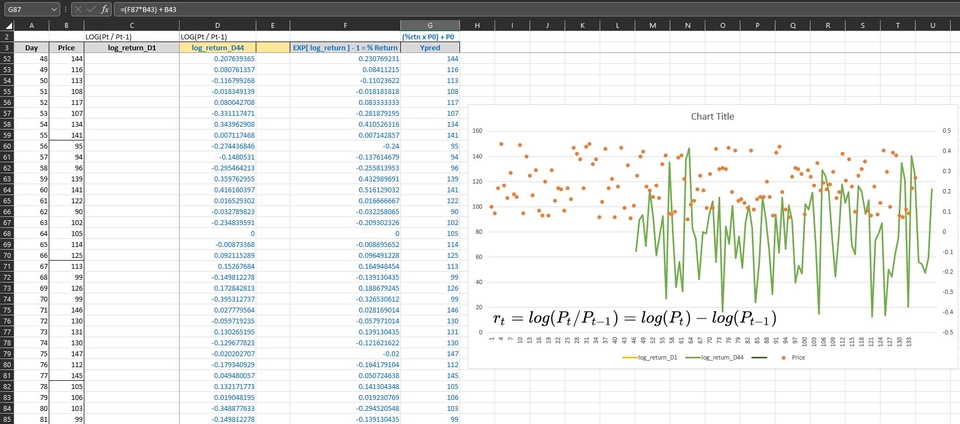Select row header 85
Image resolution: width=960 pixels, height=424 pixels.
pyautogui.click(x=7, y=419)
